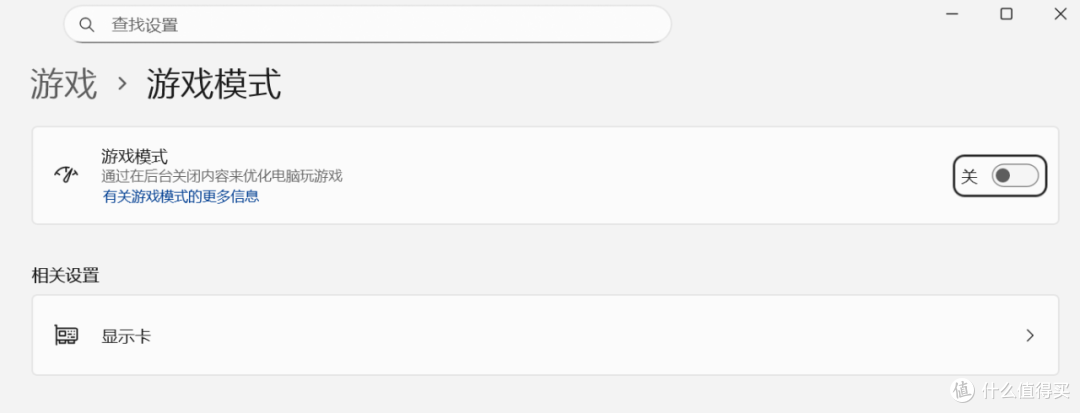The width and height of the screenshot is (1080, 413).
Task: Click the speedometer game mode icon
Action: coord(66,175)
